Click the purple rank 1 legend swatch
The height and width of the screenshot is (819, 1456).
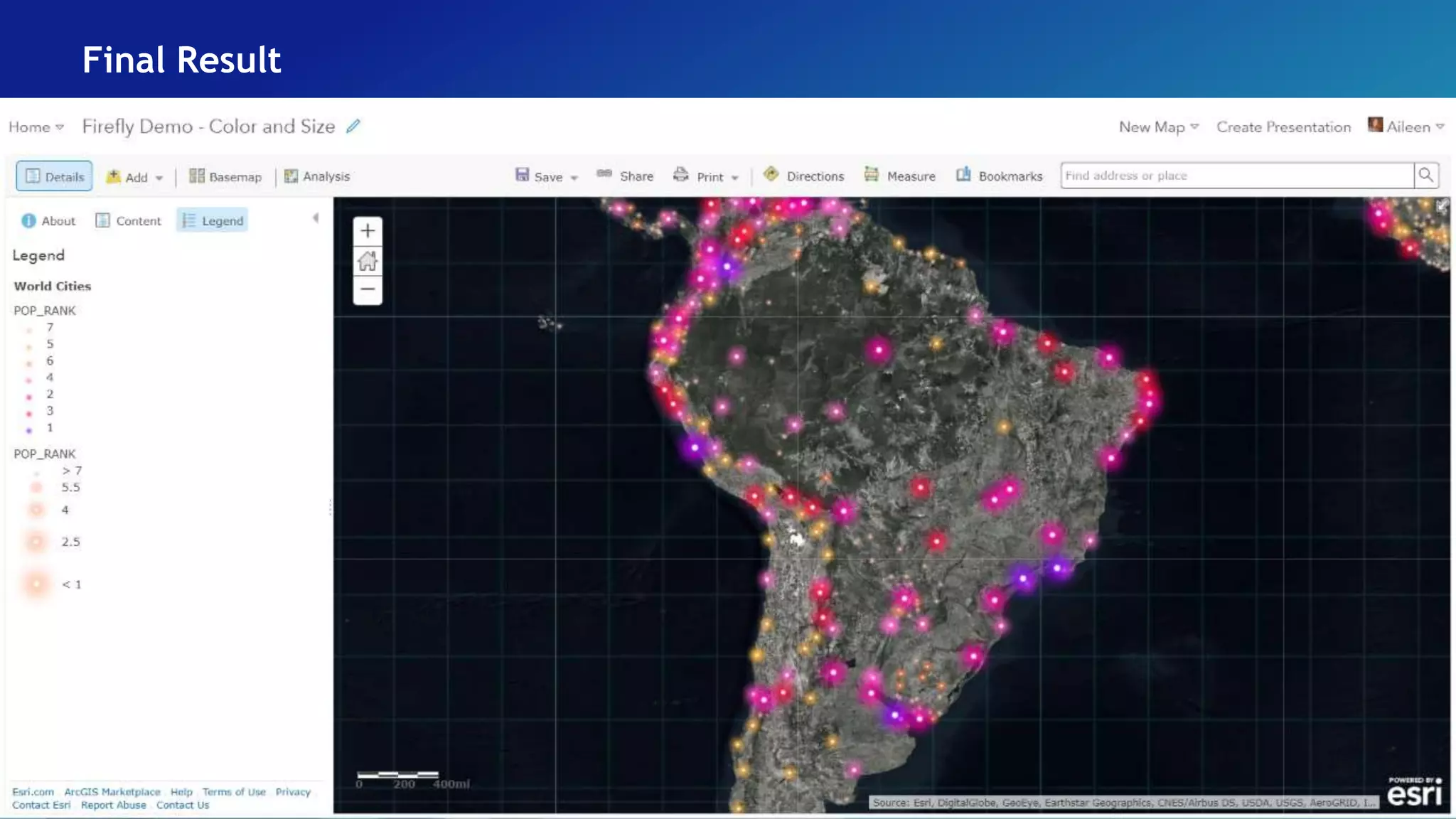pos(29,429)
